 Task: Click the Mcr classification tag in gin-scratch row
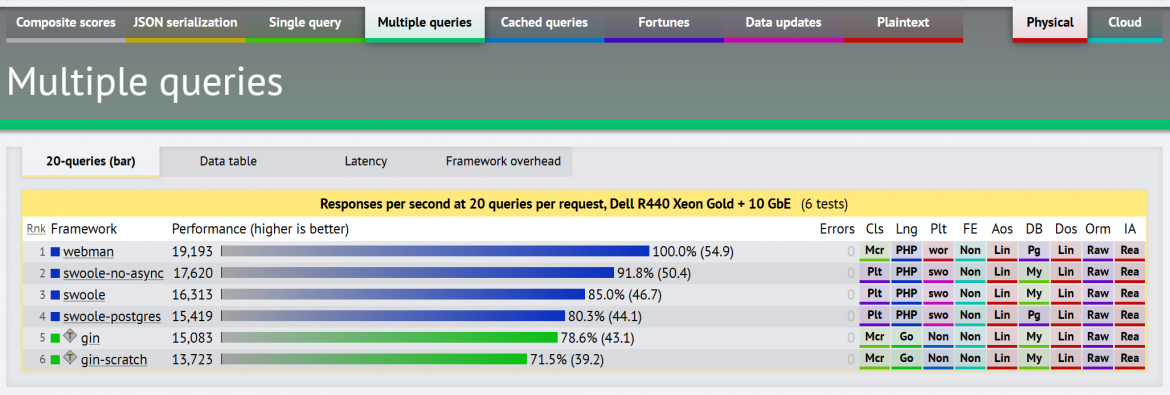874,360
